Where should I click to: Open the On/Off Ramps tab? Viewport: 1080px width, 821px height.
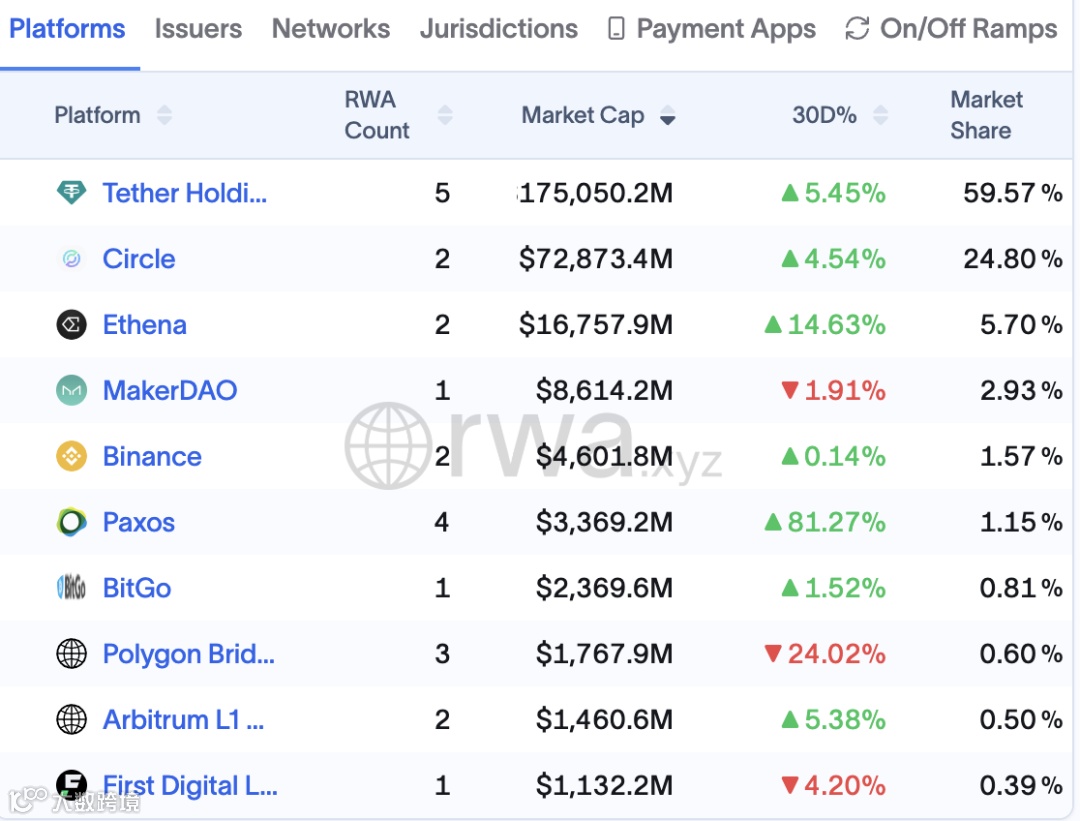968,29
